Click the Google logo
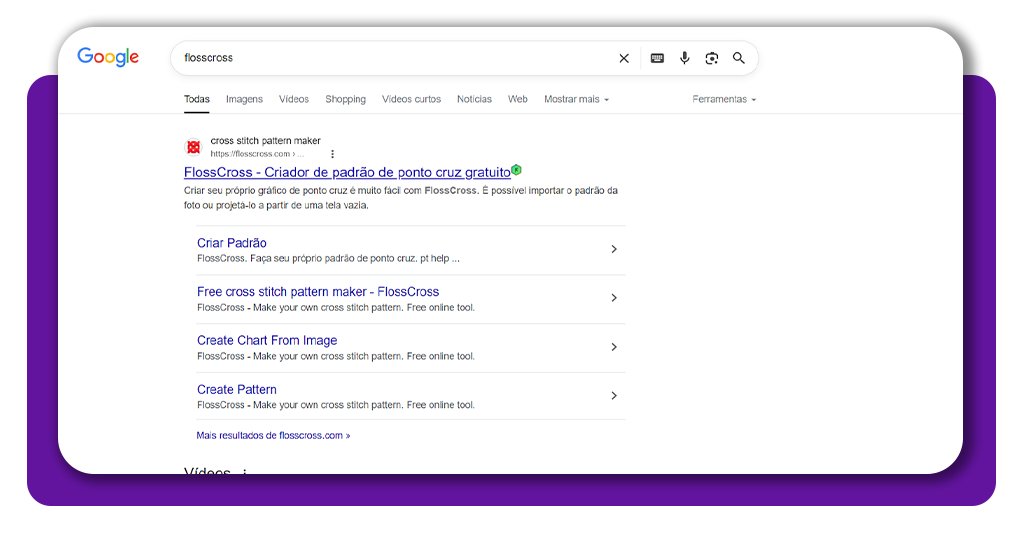The width and height of the screenshot is (1024, 536). 108,57
